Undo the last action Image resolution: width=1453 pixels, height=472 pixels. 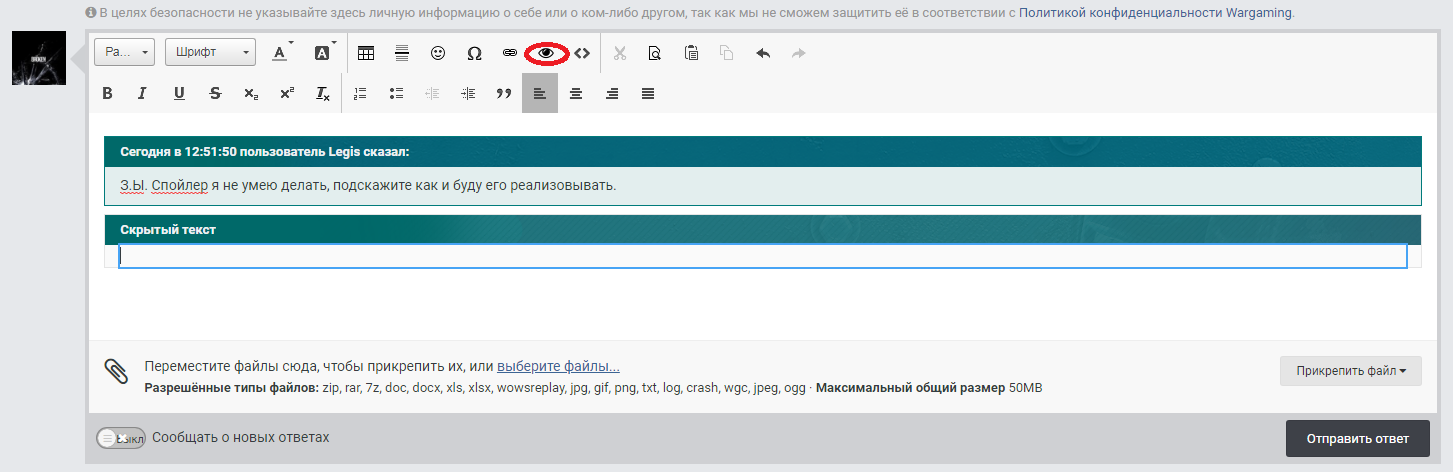(763, 53)
